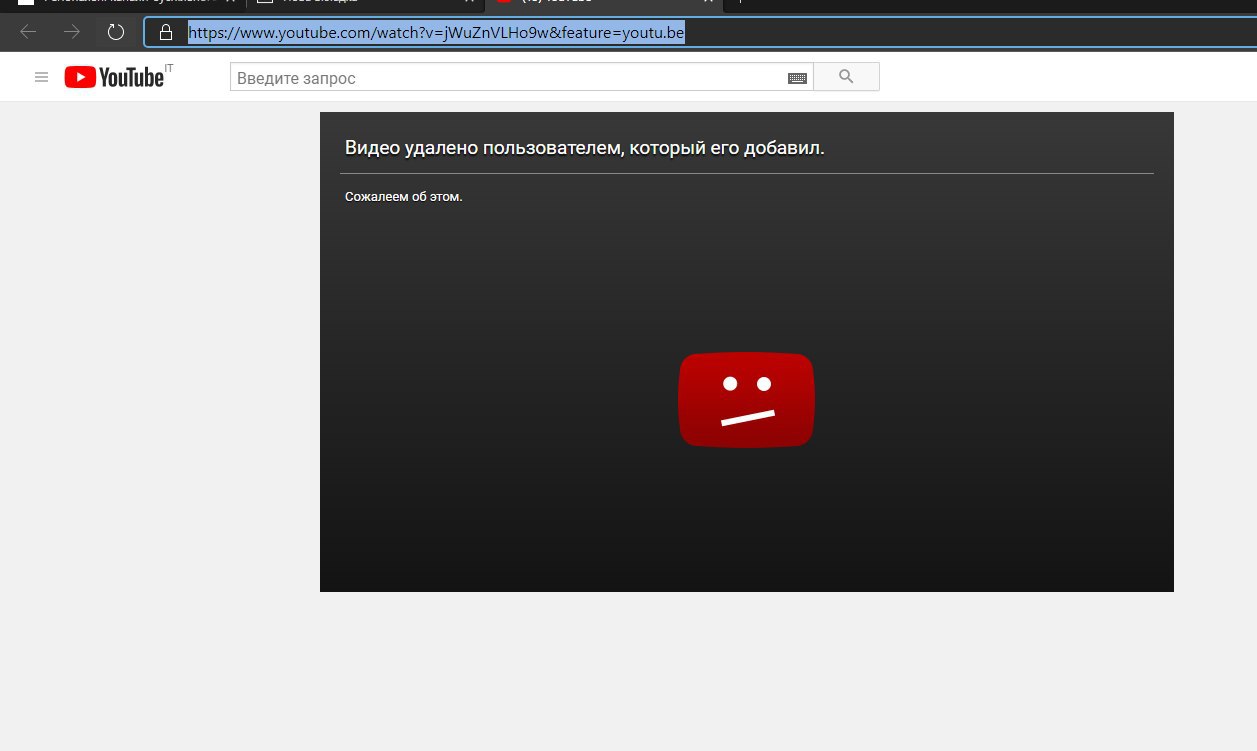Click the 'Сожалеем об этом.' message
Viewport: 1257px width, 751px height.
404,197
